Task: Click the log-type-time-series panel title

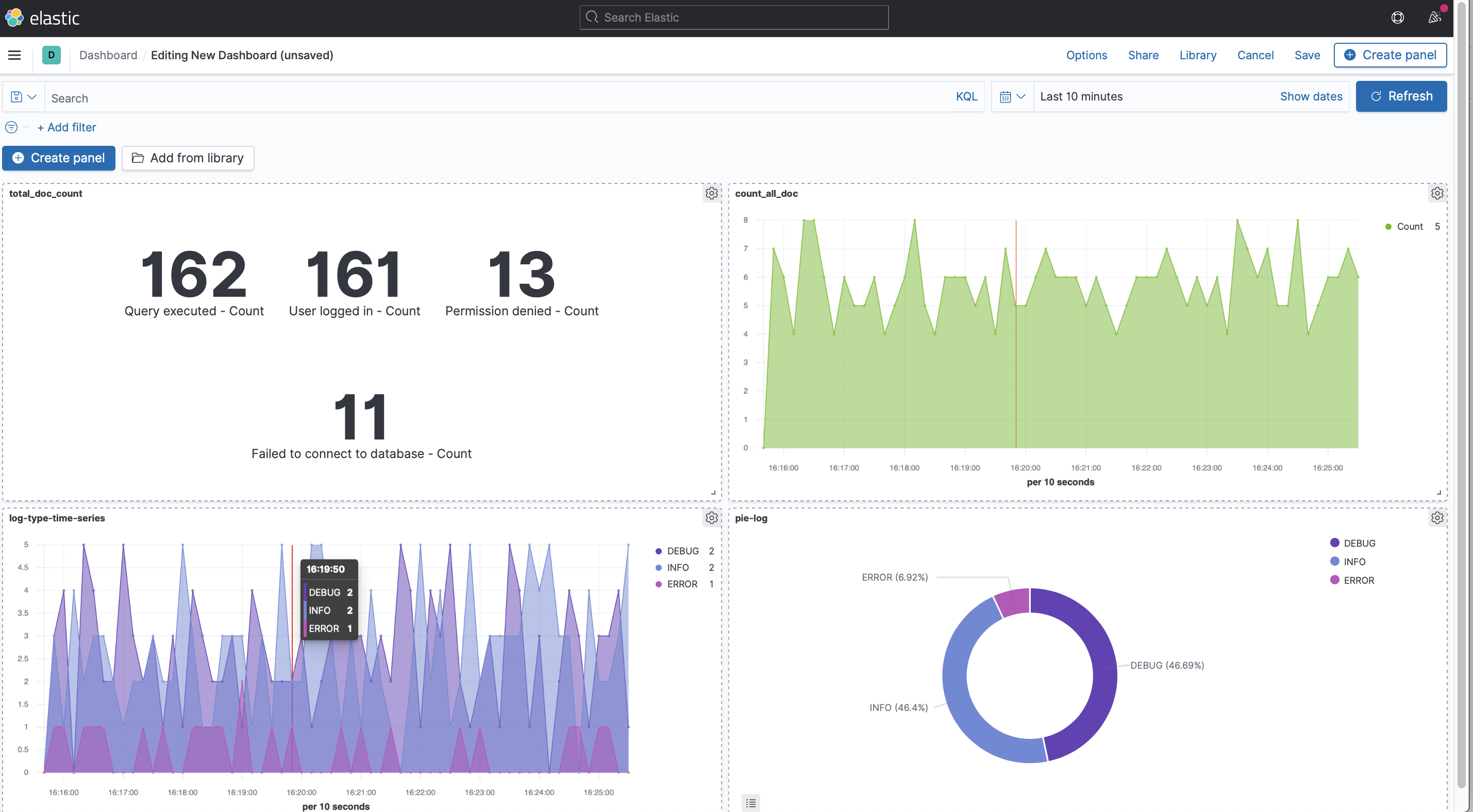Action: 57,518
